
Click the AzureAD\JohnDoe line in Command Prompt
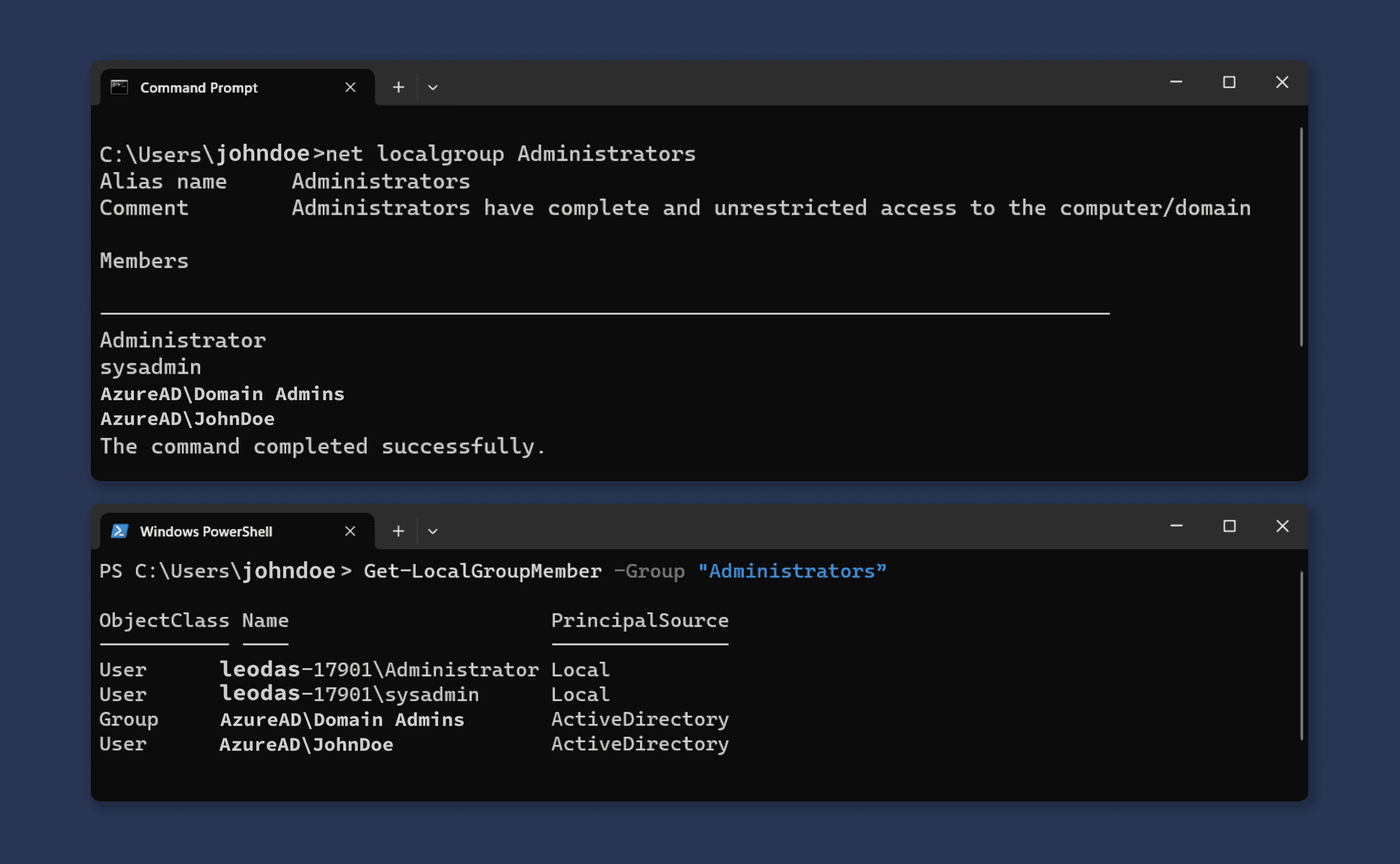click(188, 419)
